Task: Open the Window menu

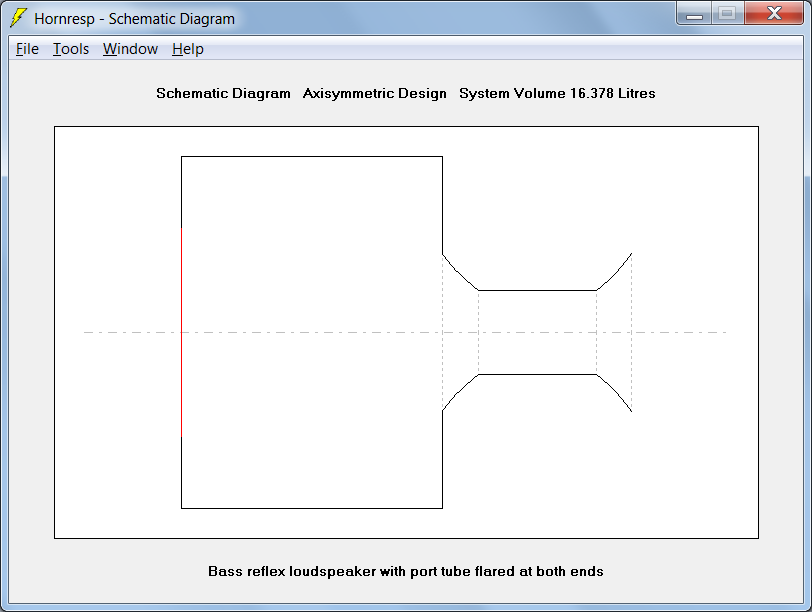Action: (130, 49)
